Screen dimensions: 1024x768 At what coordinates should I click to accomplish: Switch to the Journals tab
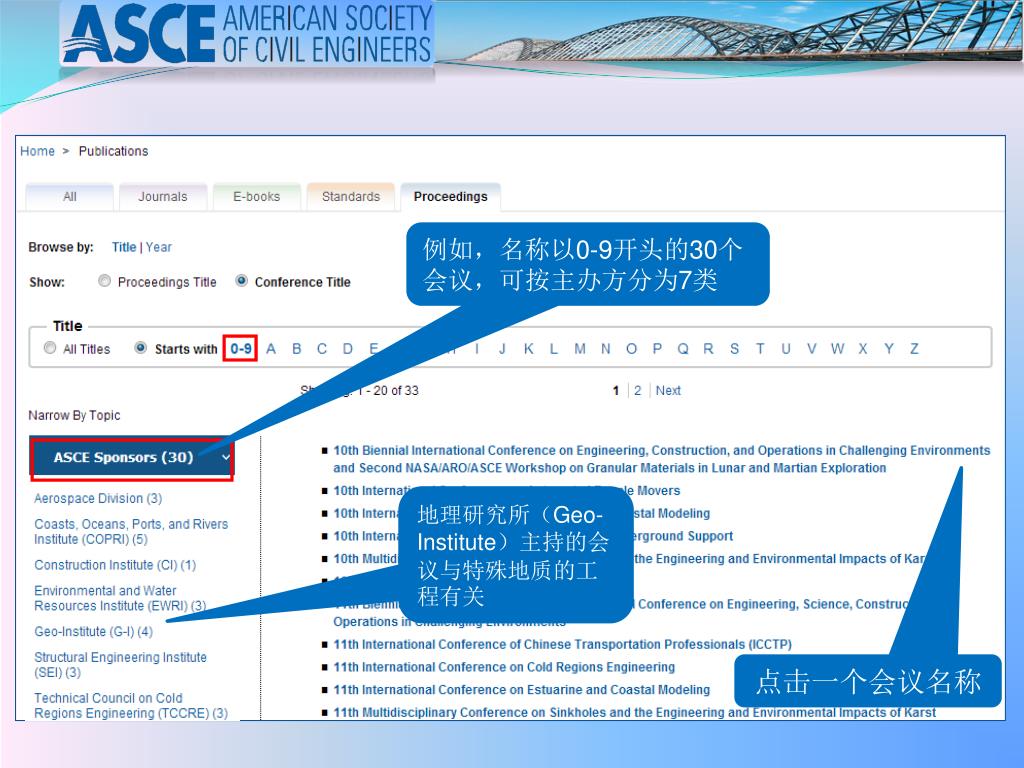[163, 197]
